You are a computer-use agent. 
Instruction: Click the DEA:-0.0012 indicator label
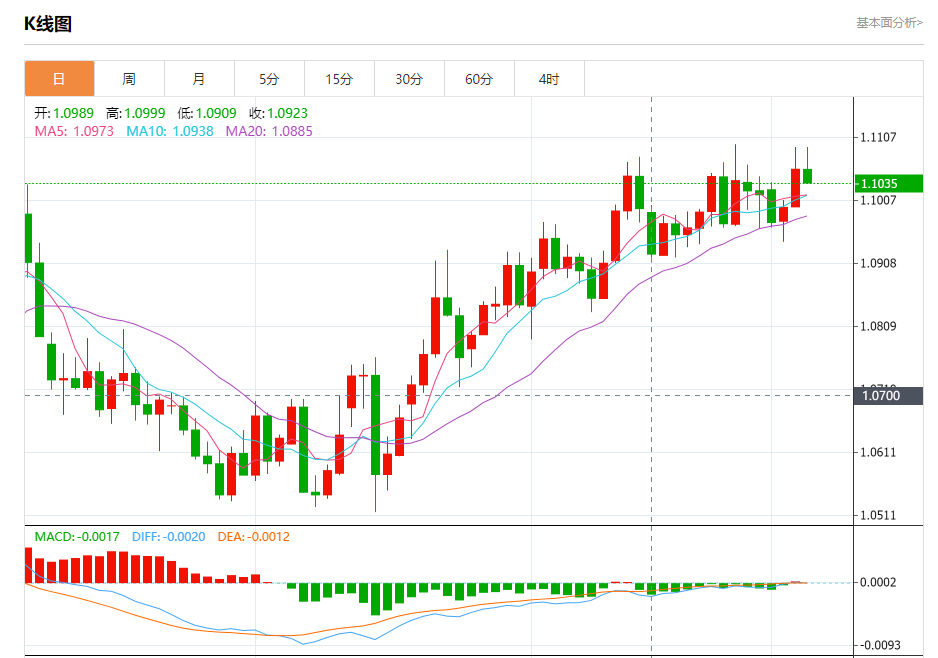[x=254, y=537]
